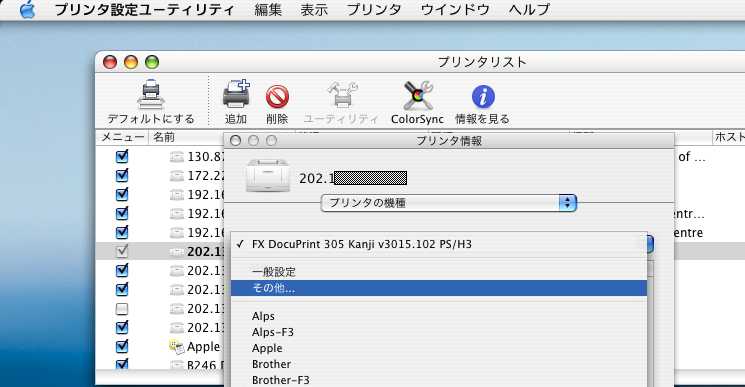The image size is (745, 387).
Task: Click the ホスト column header
Action: (x=729, y=137)
